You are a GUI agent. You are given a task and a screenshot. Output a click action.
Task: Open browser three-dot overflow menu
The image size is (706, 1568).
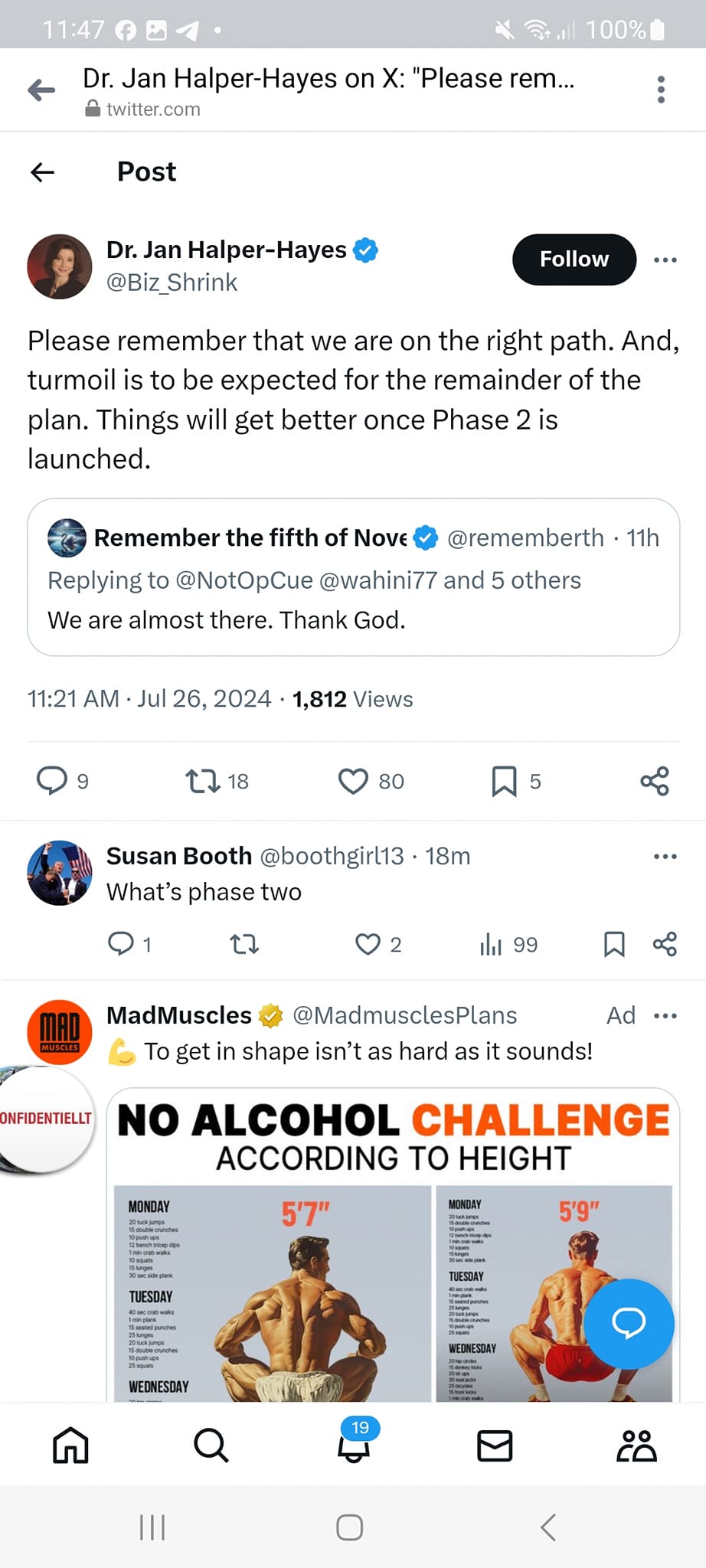(x=661, y=90)
